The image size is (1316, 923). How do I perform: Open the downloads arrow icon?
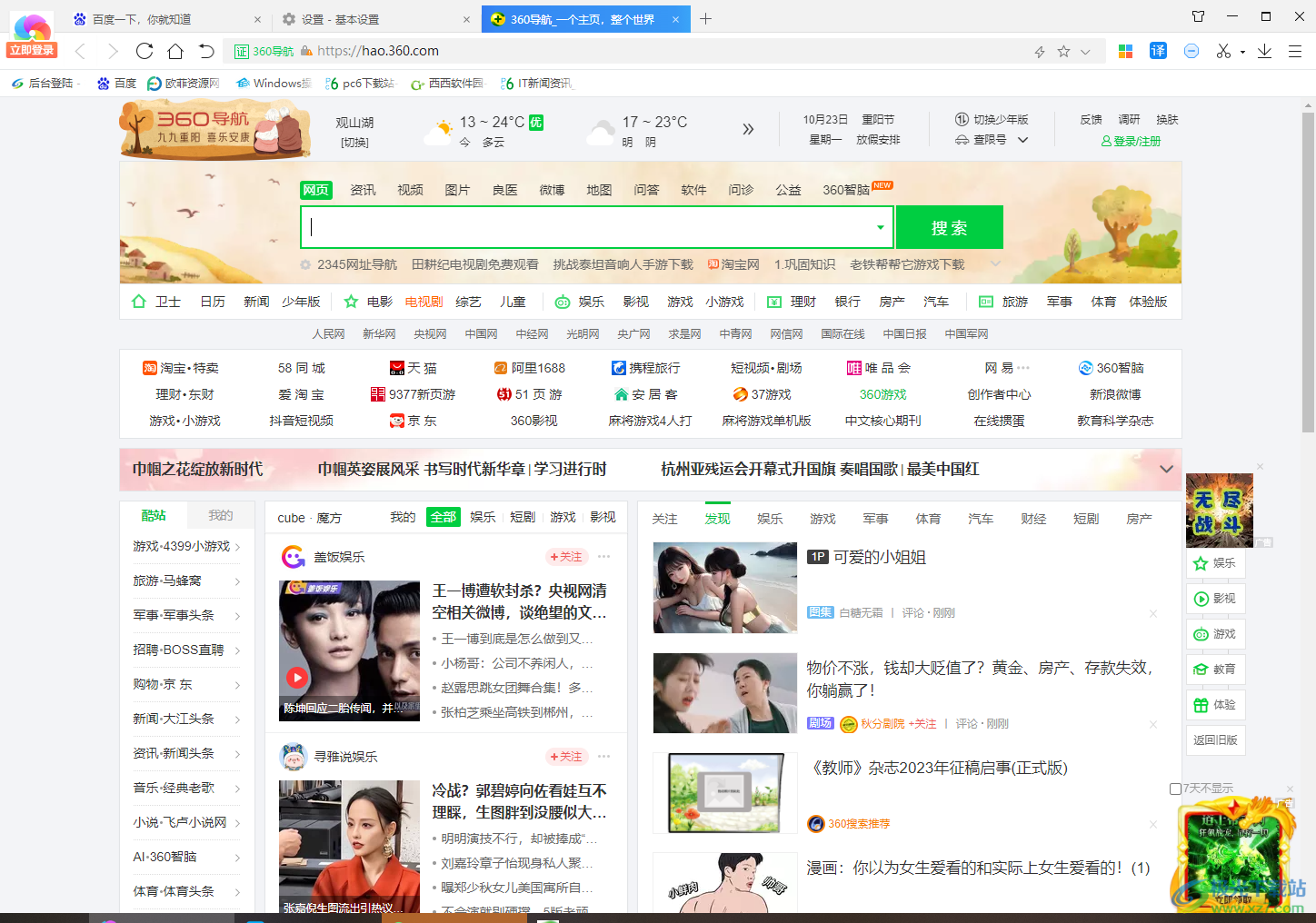(1264, 51)
